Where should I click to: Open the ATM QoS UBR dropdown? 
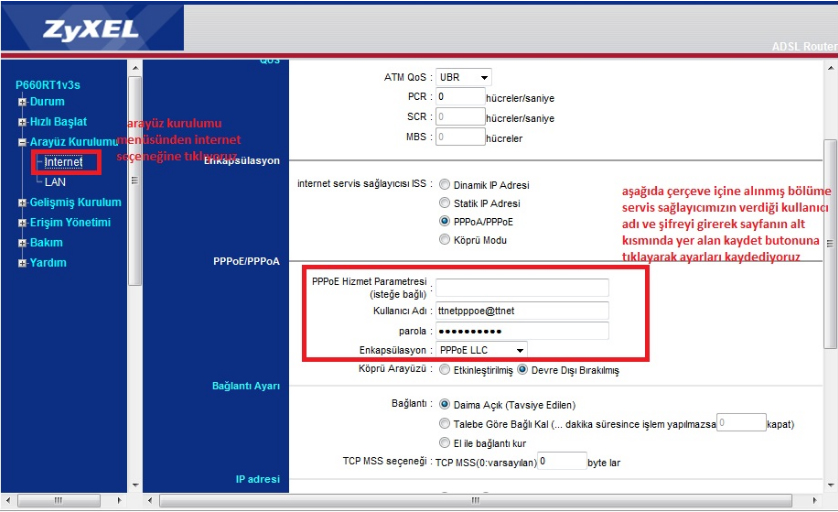pyautogui.click(x=465, y=77)
